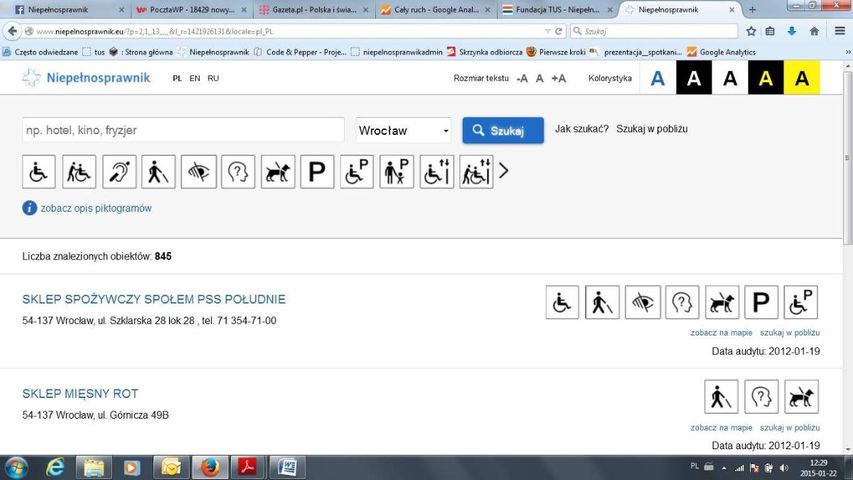Choose yellow background black A color scheme
This screenshot has width=853, height=480.
[x=801, y=78]
